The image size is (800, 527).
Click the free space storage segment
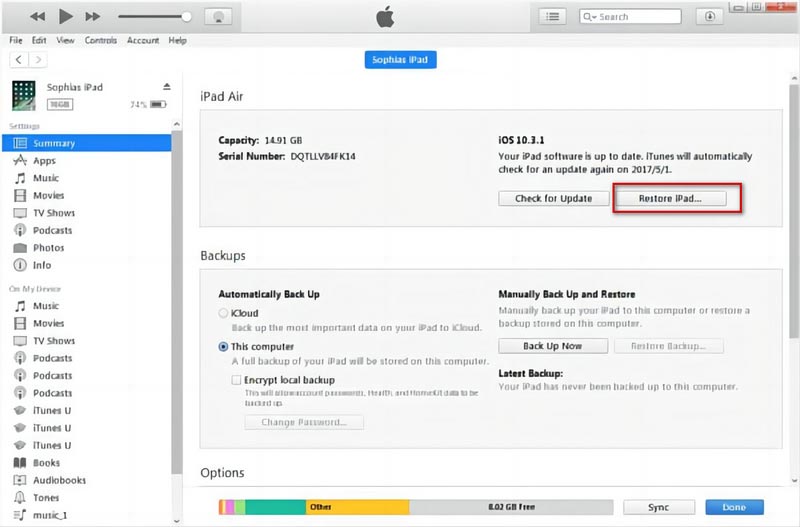click(x=511, y=507)
